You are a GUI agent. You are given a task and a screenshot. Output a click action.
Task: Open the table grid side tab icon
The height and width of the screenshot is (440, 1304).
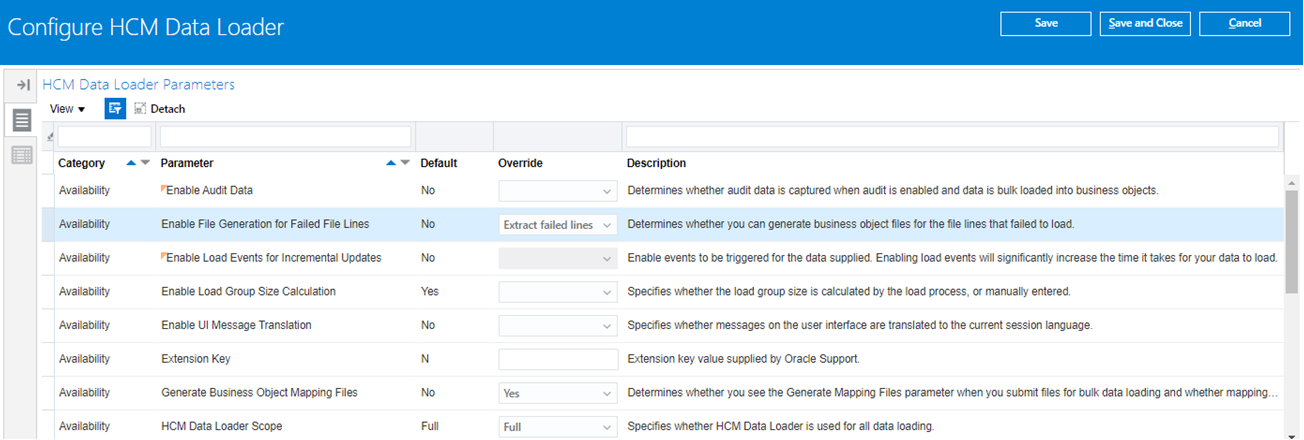21,155
